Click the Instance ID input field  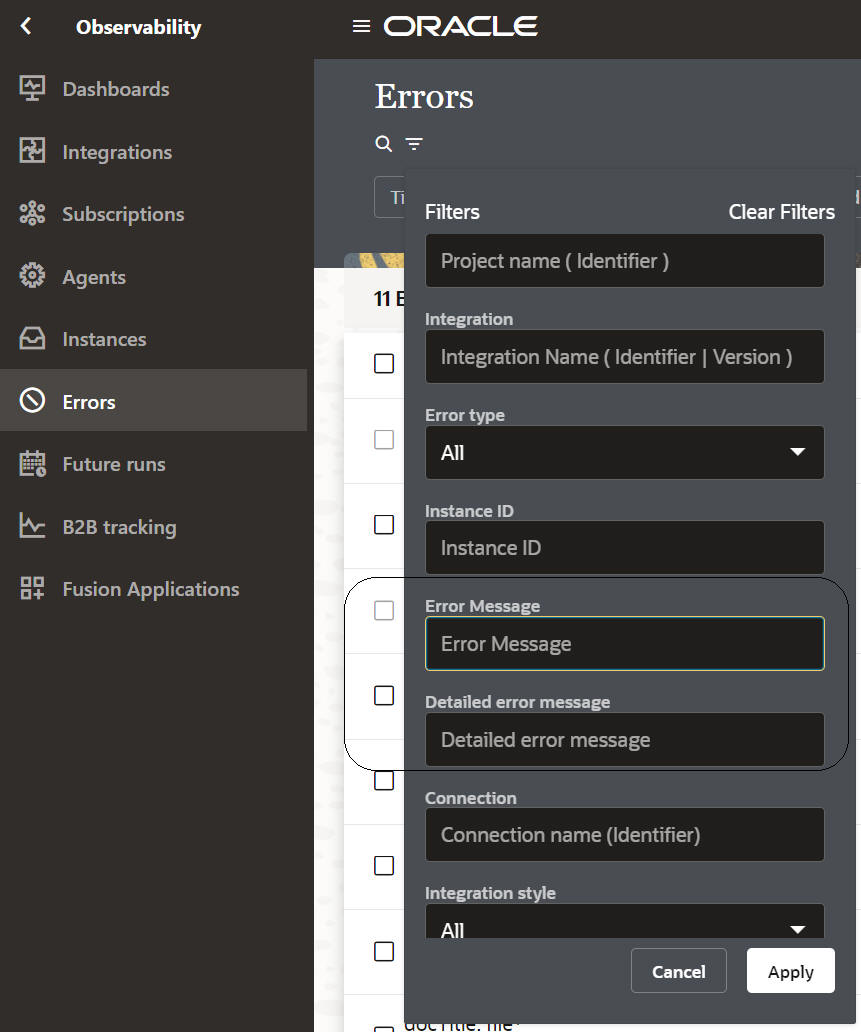click(x=625, y=548)
